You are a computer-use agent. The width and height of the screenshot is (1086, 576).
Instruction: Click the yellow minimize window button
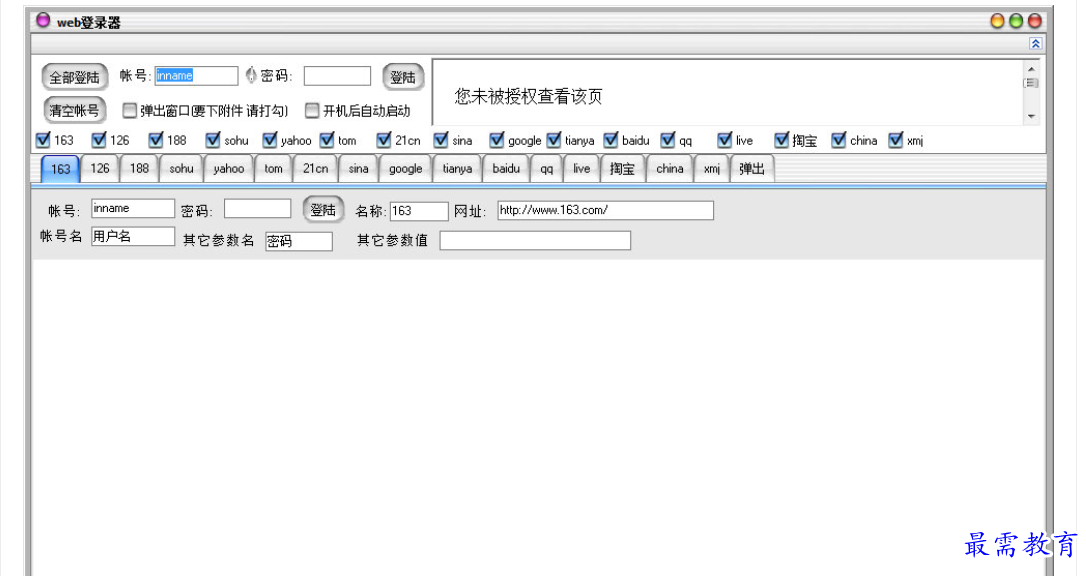[997, 21]
